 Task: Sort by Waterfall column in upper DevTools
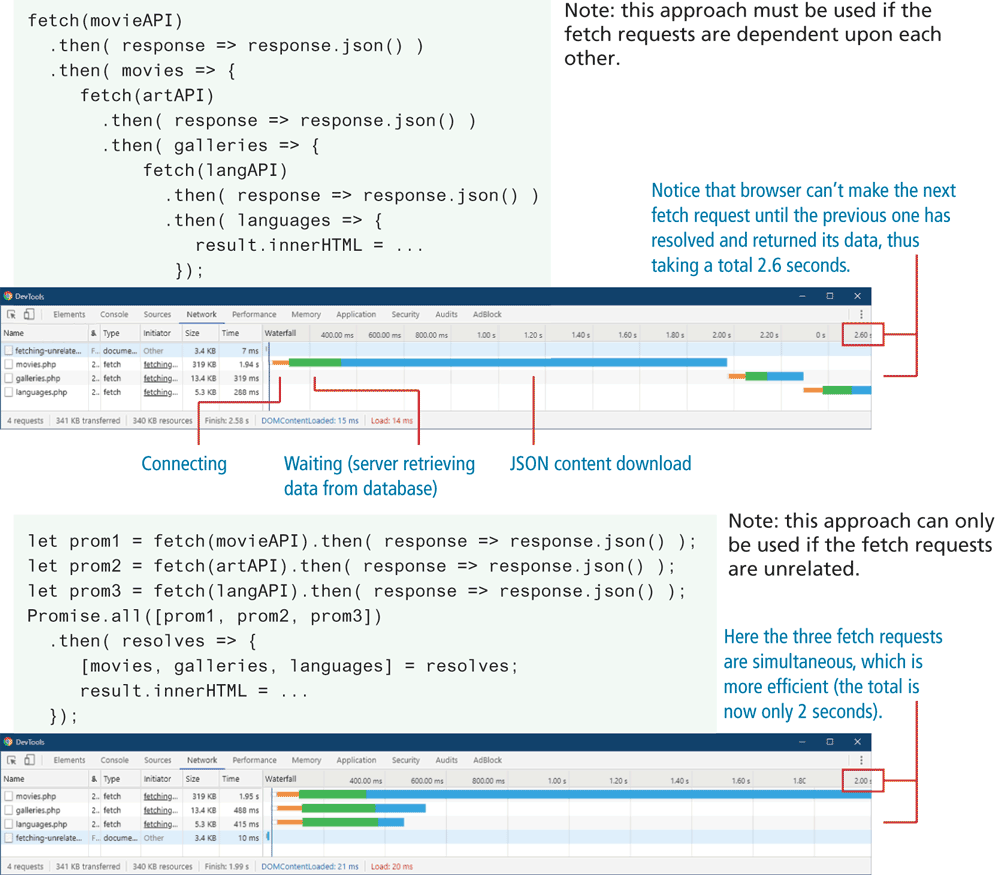click(x=281, y=334)
